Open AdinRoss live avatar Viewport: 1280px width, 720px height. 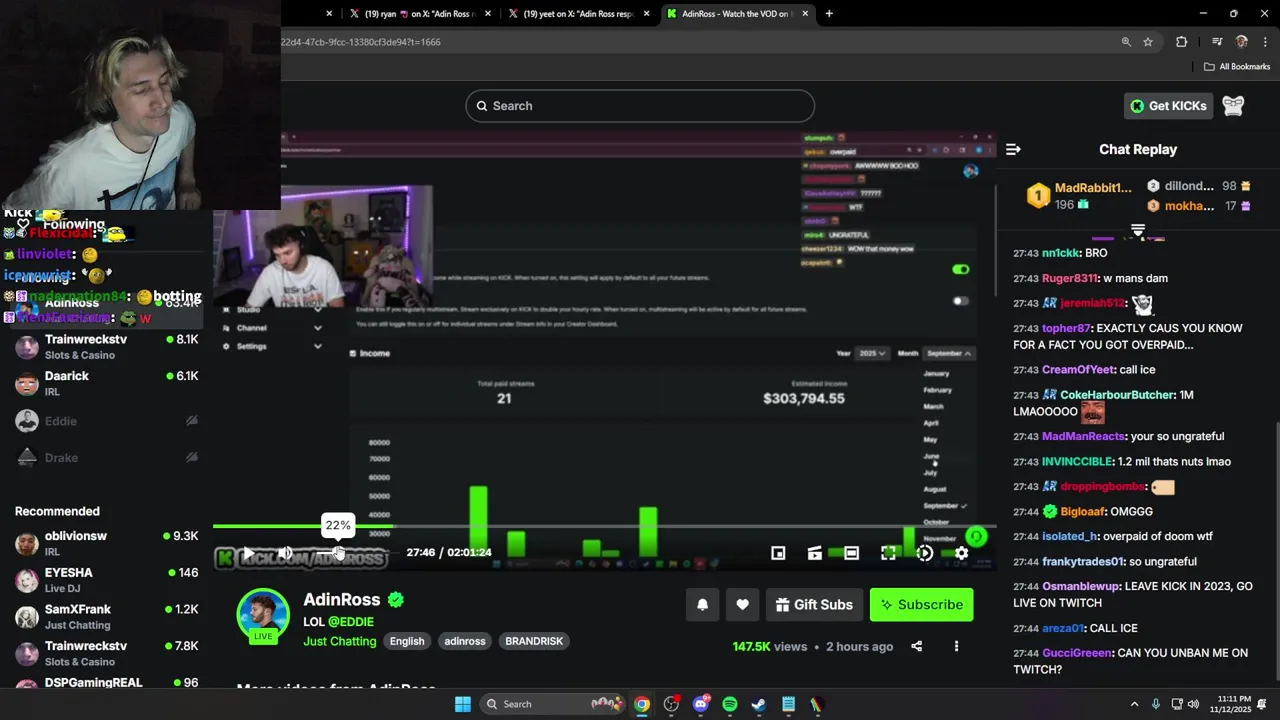click(x=263, y=614)
